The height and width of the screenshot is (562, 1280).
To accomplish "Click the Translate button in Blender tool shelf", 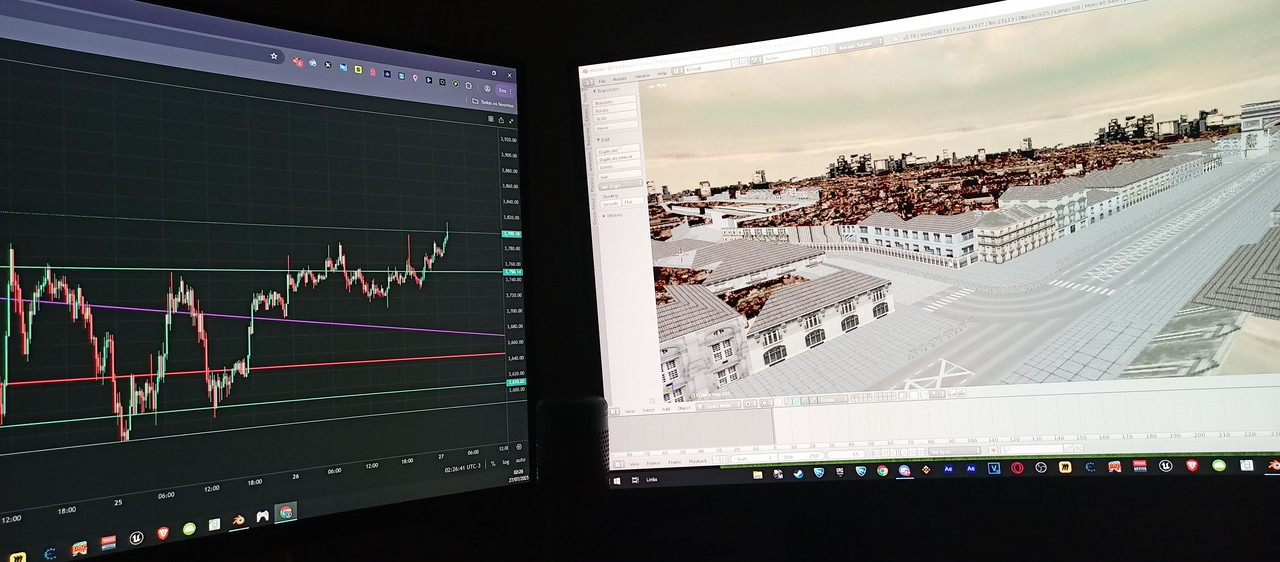I will (x=615, y=102).
